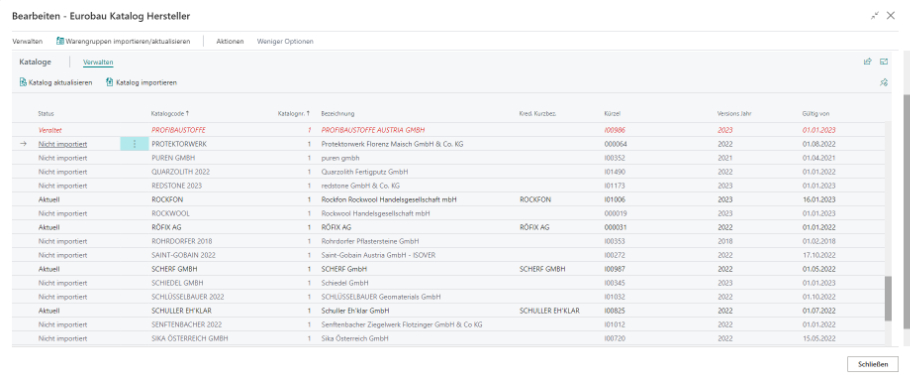Click the Kataloge section heading
910x382 pixels.
pyautogui.click(x=35, y=62)
